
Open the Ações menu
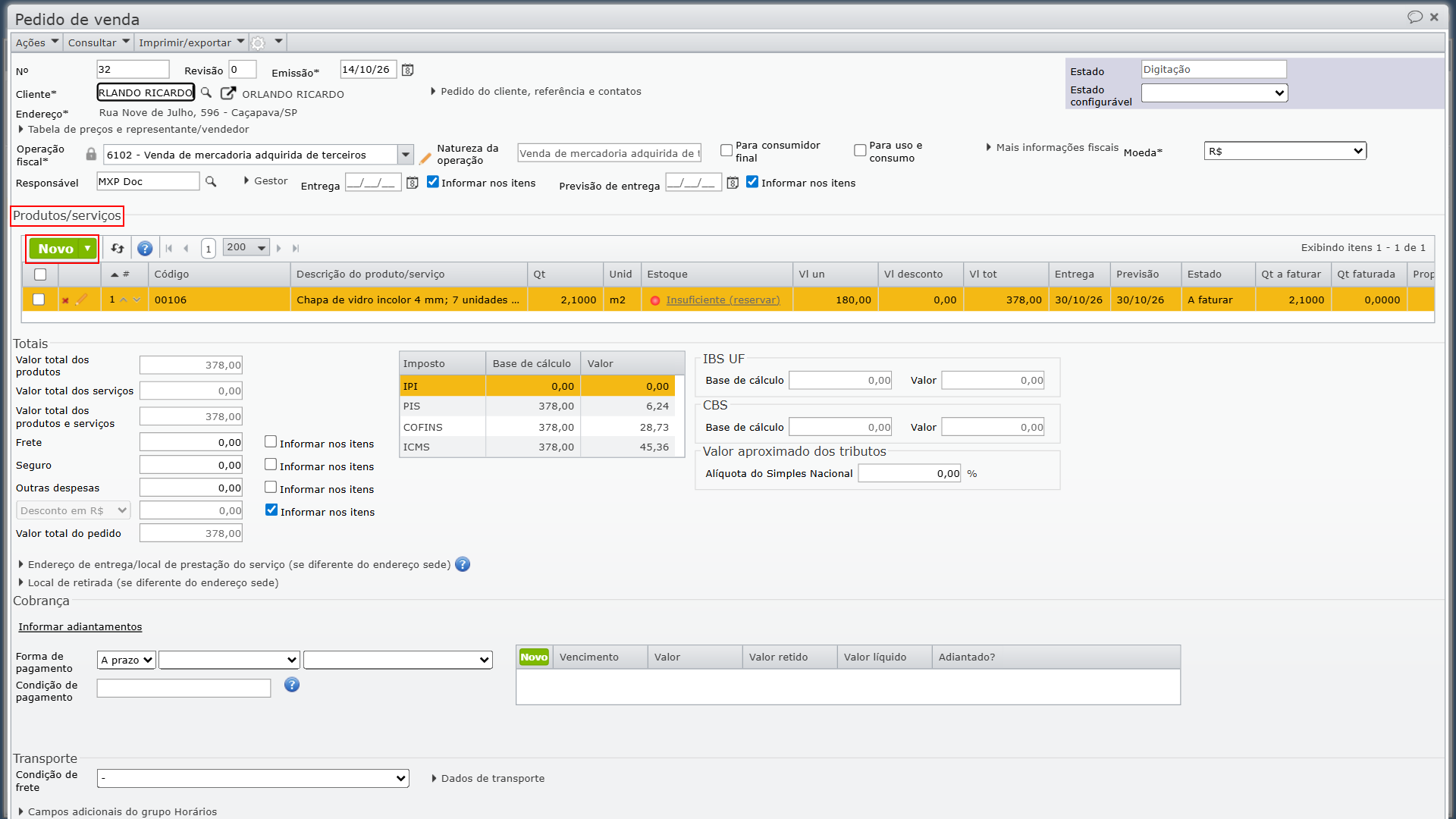36,42
